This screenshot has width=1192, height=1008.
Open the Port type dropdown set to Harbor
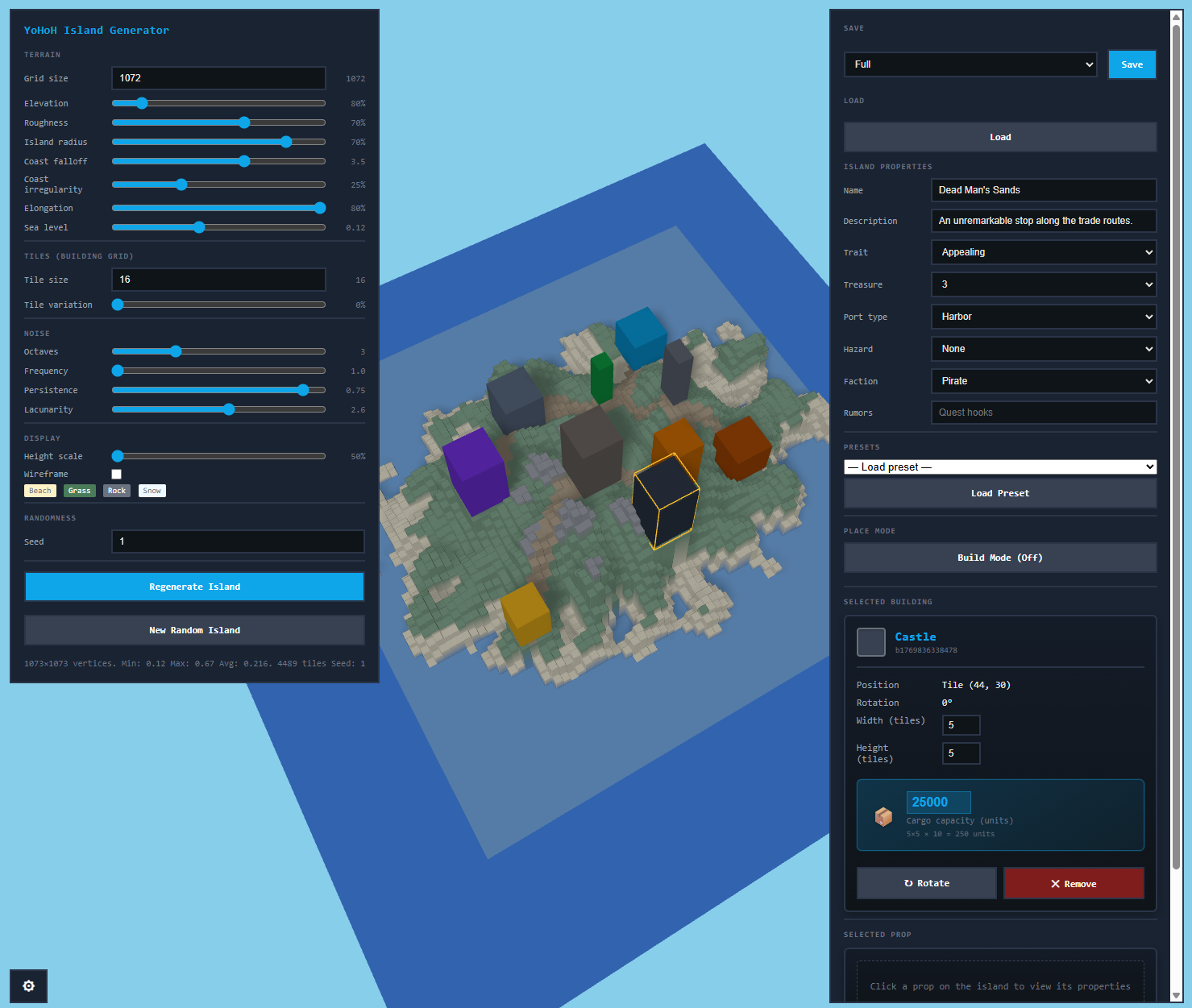coord(1043,317)
